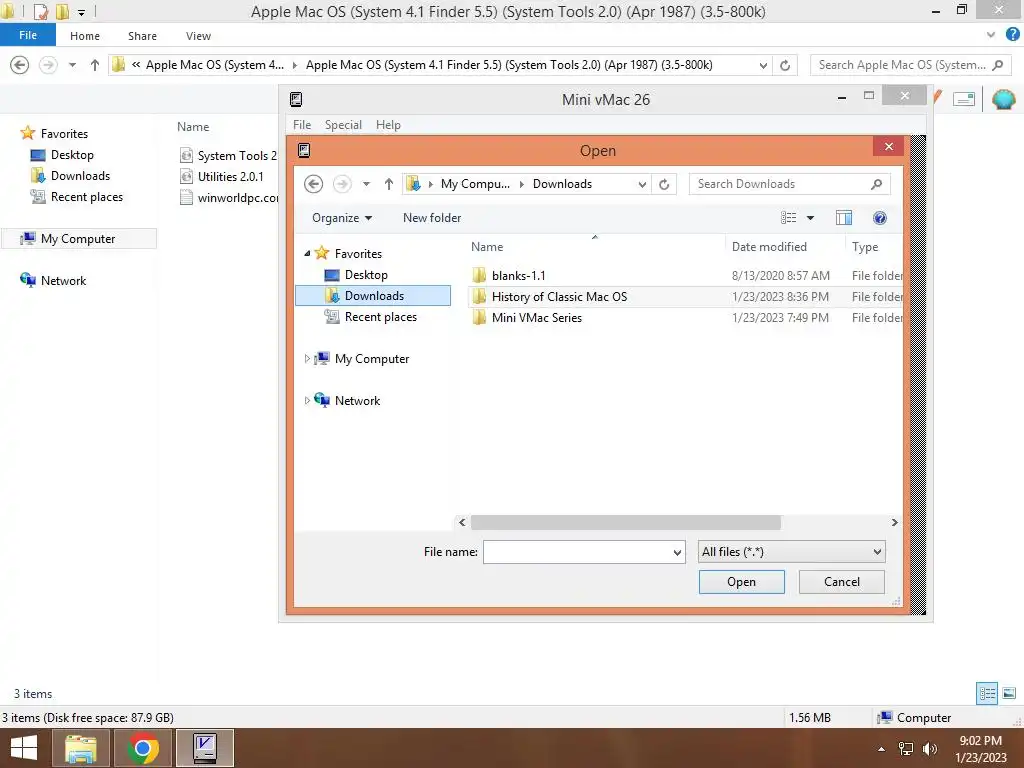
Task: Open the Mini vMac File menu
Action: [302, 125]
